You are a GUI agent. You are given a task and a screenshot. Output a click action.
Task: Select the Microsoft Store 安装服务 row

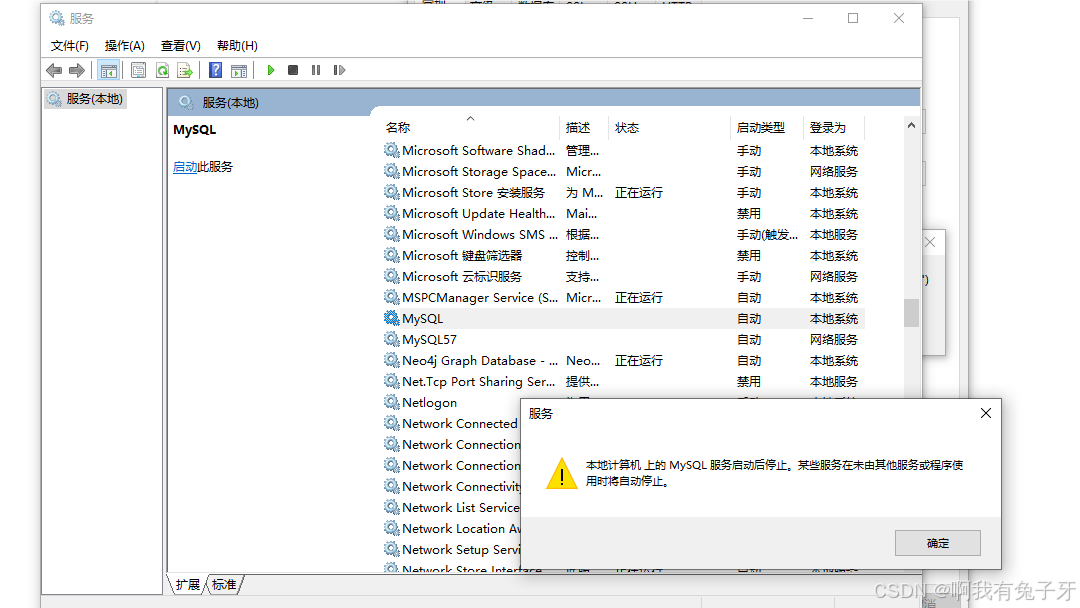click(623, 192)
